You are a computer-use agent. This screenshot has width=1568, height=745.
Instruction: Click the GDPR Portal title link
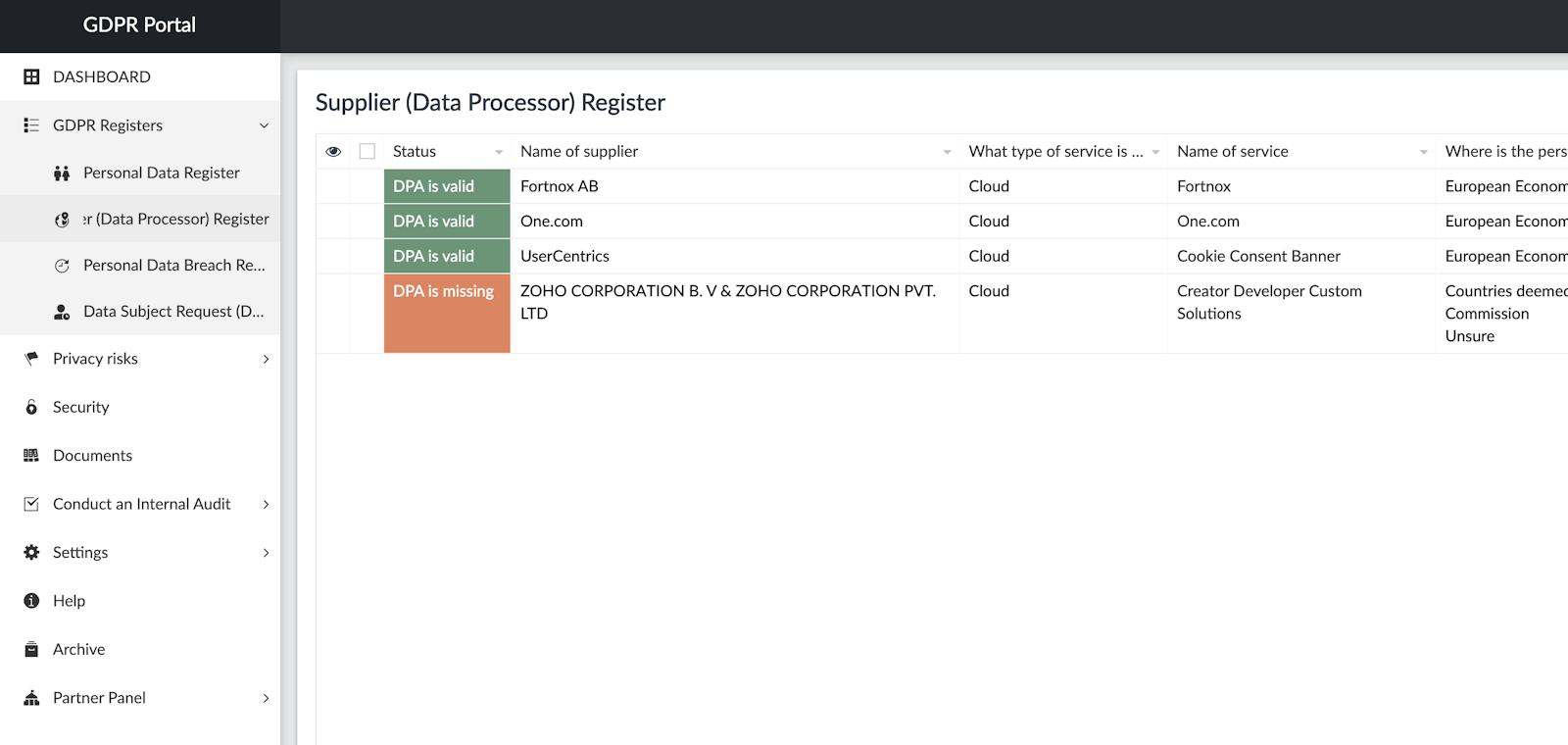tap(139, 25)
